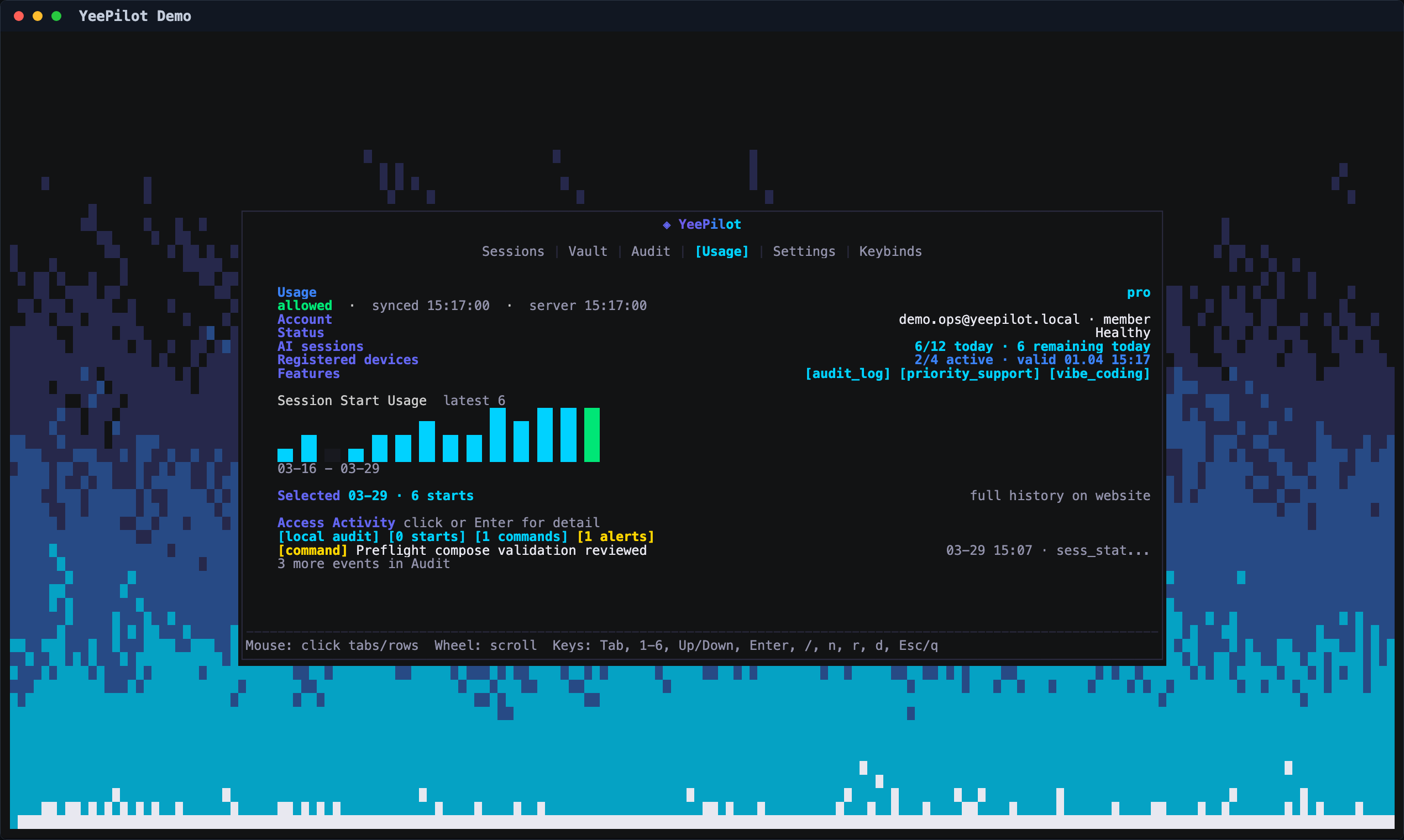The image size is (1404, 840).
Task: Close the YeePilot Demo window
Action: click(x=19, y=16)
